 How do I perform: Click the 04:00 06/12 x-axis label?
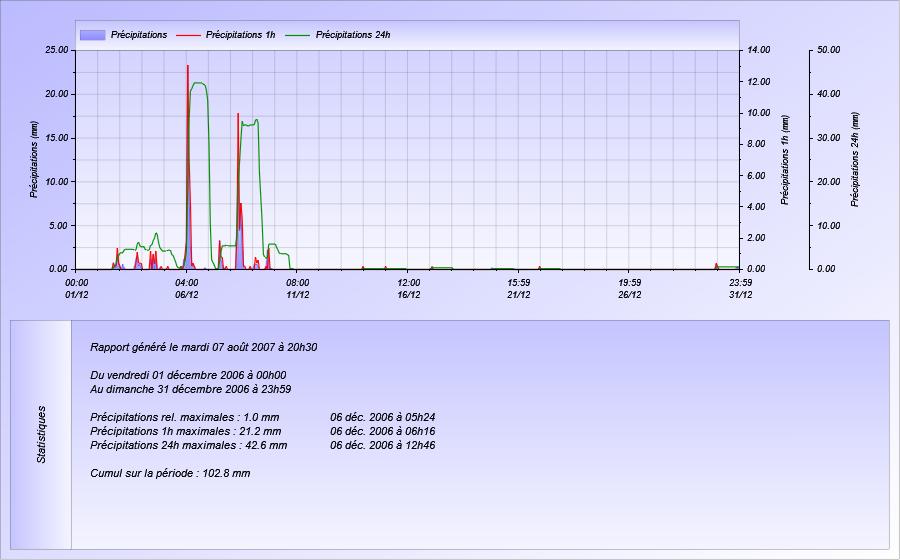pyautogui.click(x=187, y=289)
